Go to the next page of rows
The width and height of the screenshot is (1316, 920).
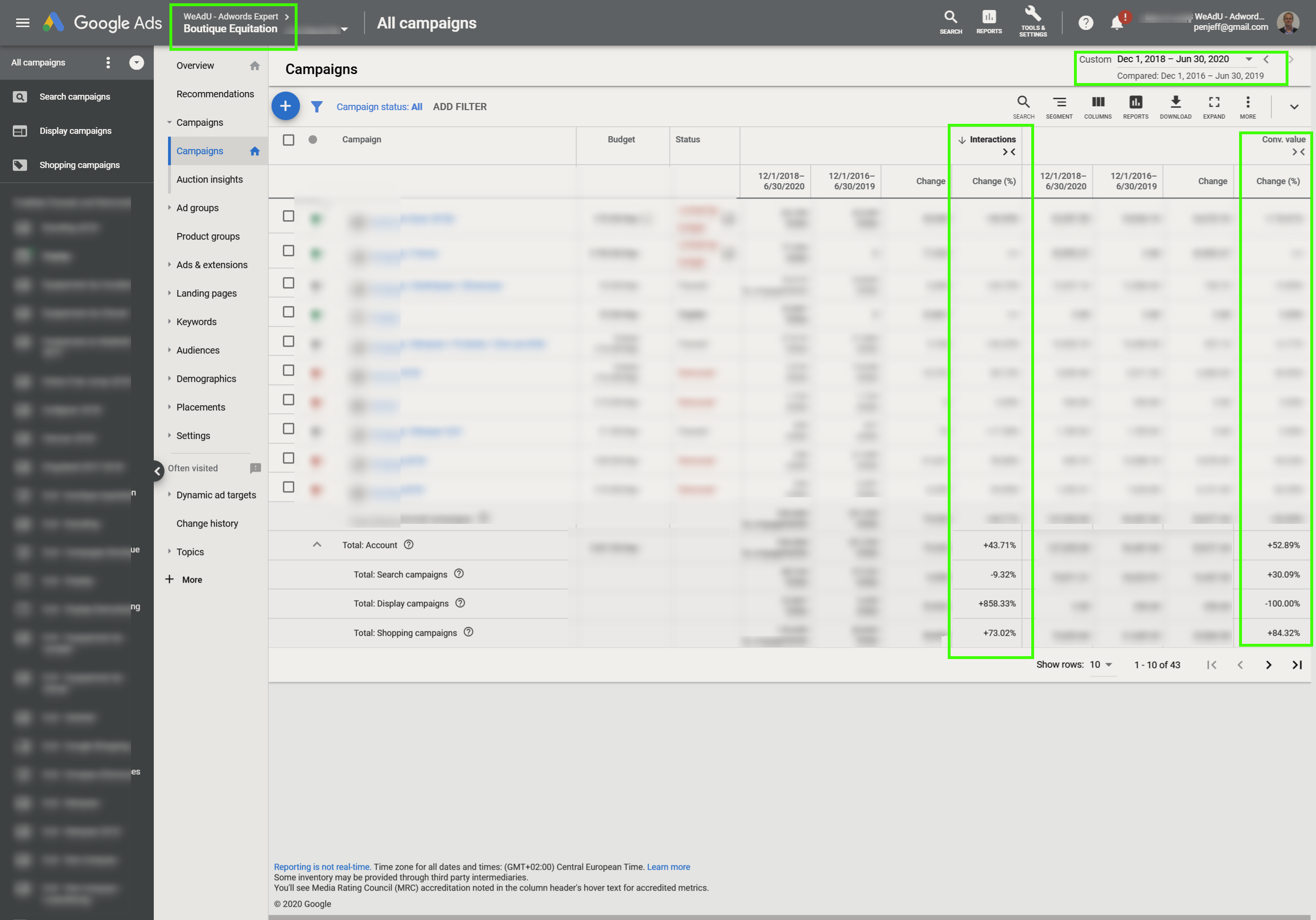[x=1268, y=665]
